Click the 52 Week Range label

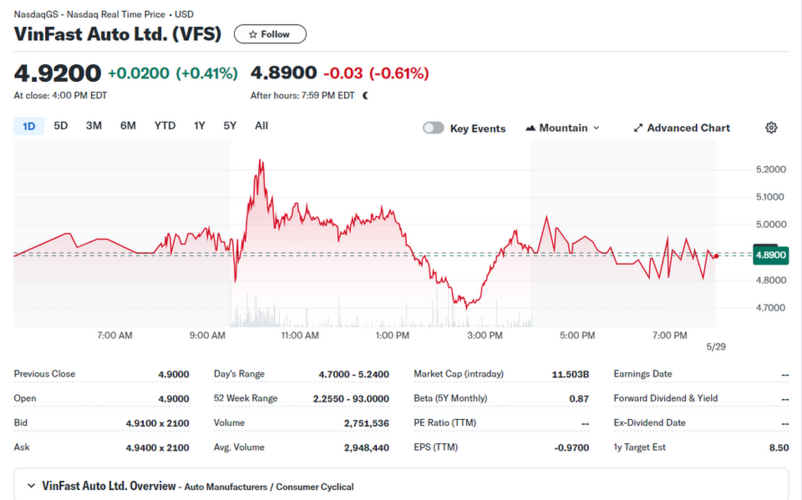pyautogui.click(x=246, y=398)
